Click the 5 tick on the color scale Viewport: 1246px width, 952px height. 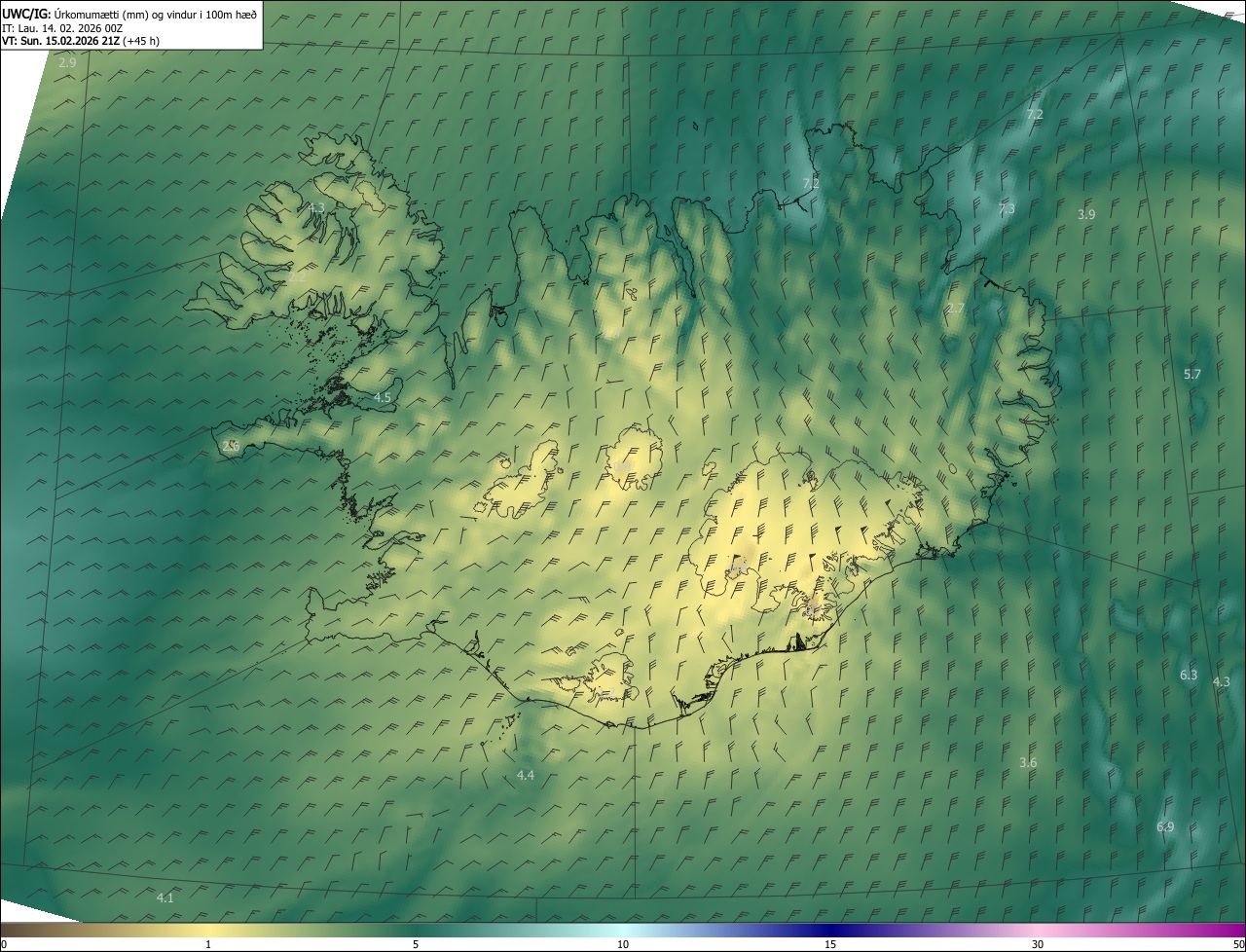click(416, 944)
